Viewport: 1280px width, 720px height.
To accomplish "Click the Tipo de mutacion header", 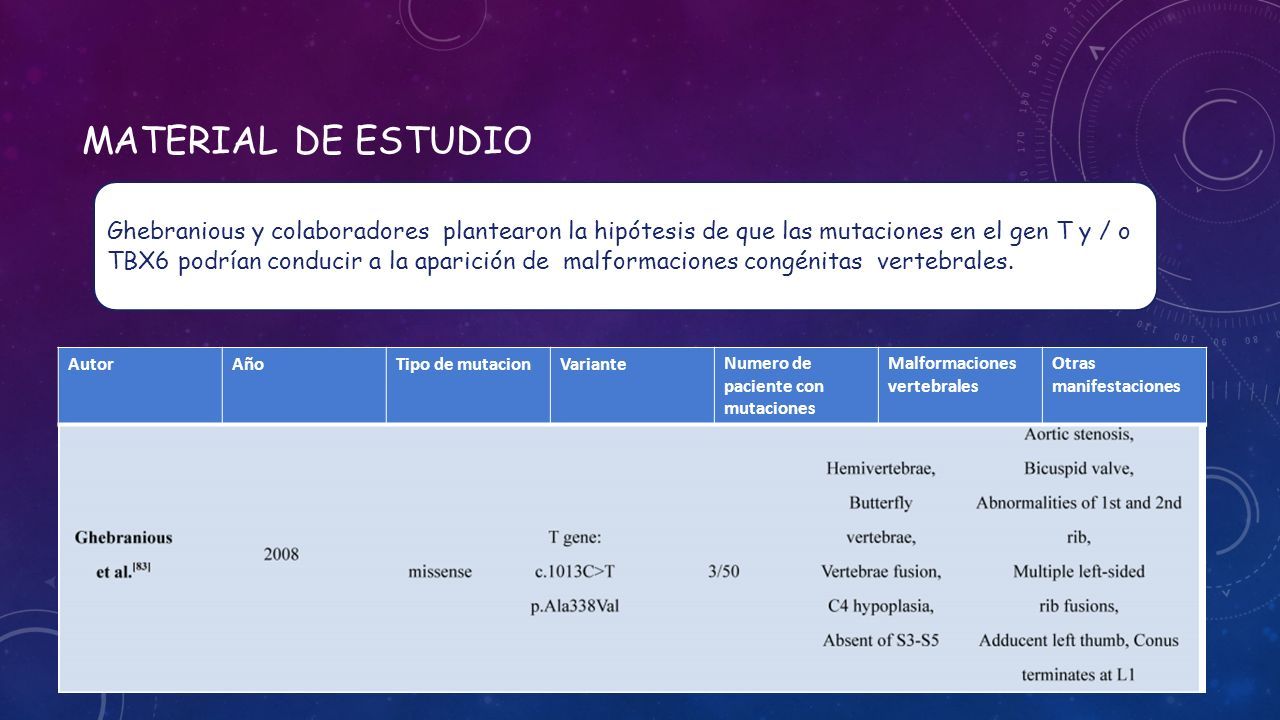I will click(468, 385).
